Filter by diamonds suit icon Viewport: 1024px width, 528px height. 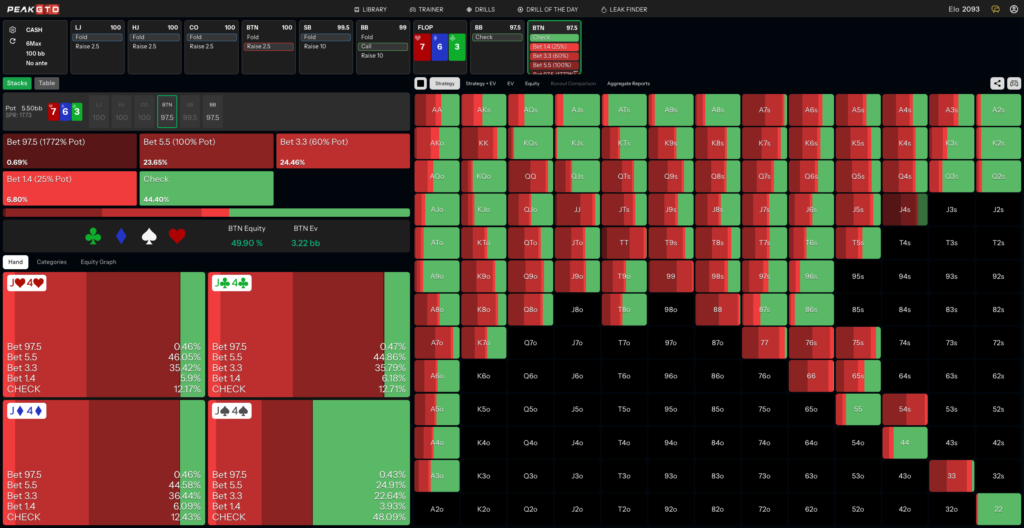[121, 237]
